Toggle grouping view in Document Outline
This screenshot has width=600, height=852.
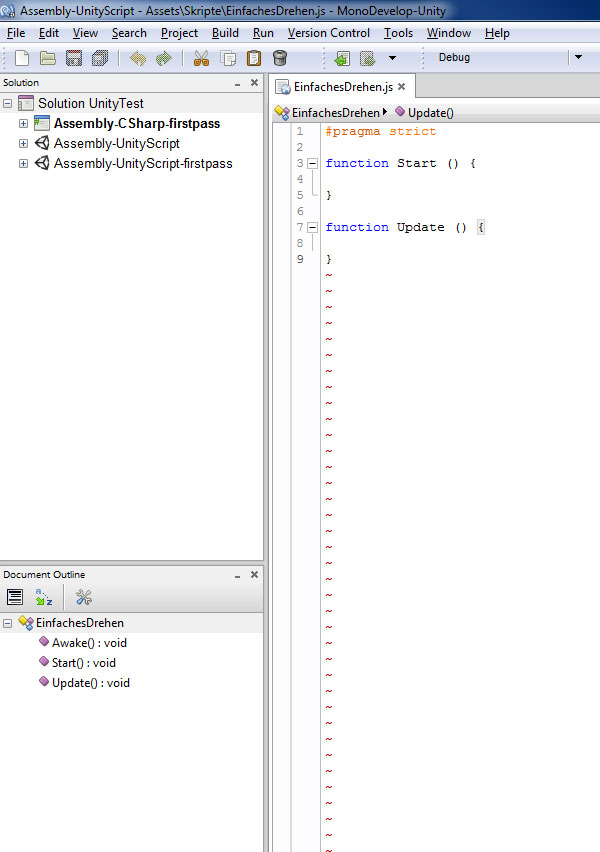(x=15, y=597)
